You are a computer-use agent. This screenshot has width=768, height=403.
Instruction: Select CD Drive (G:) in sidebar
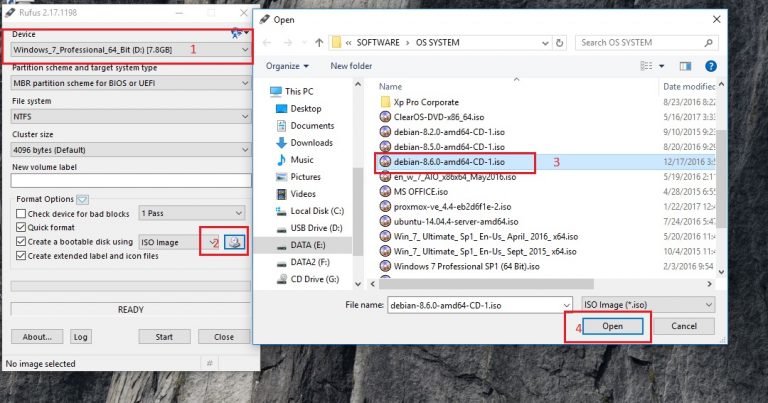click(x=308, y=279)
